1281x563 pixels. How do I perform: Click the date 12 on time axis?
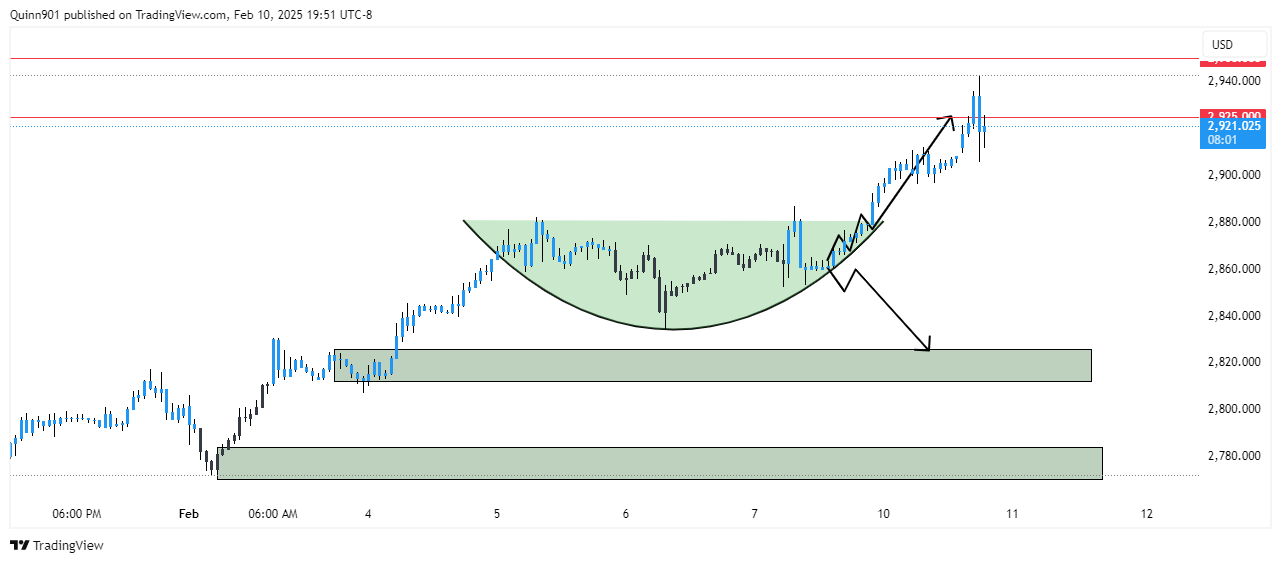[x=1147, y=514]
